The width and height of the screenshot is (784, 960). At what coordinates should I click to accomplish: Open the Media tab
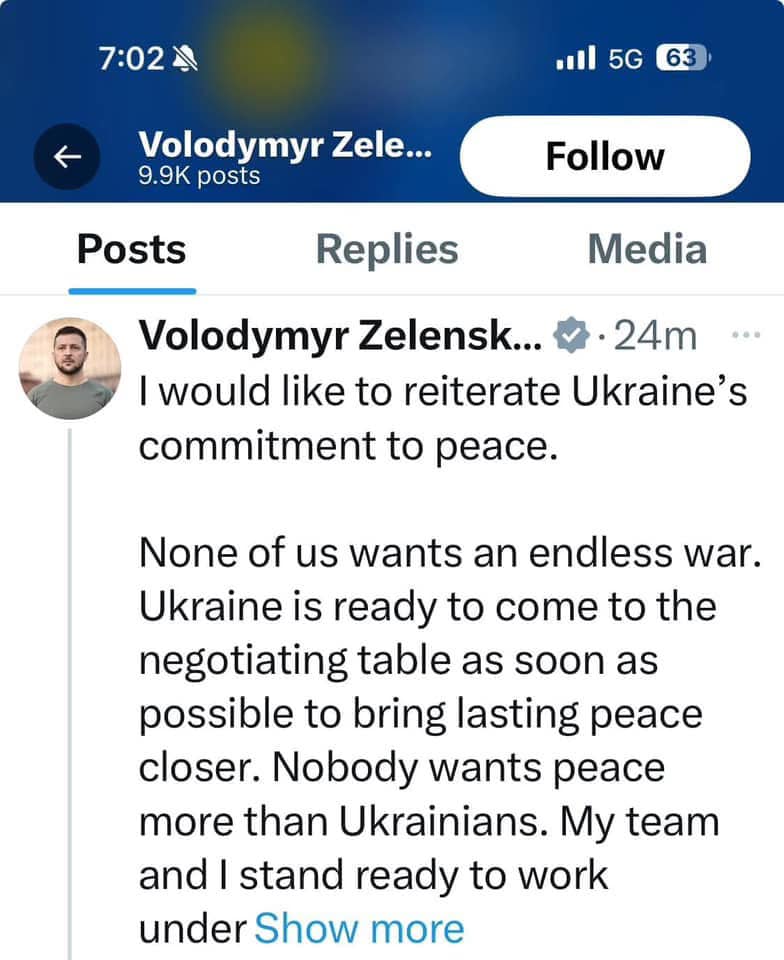(x=646, y=249)
